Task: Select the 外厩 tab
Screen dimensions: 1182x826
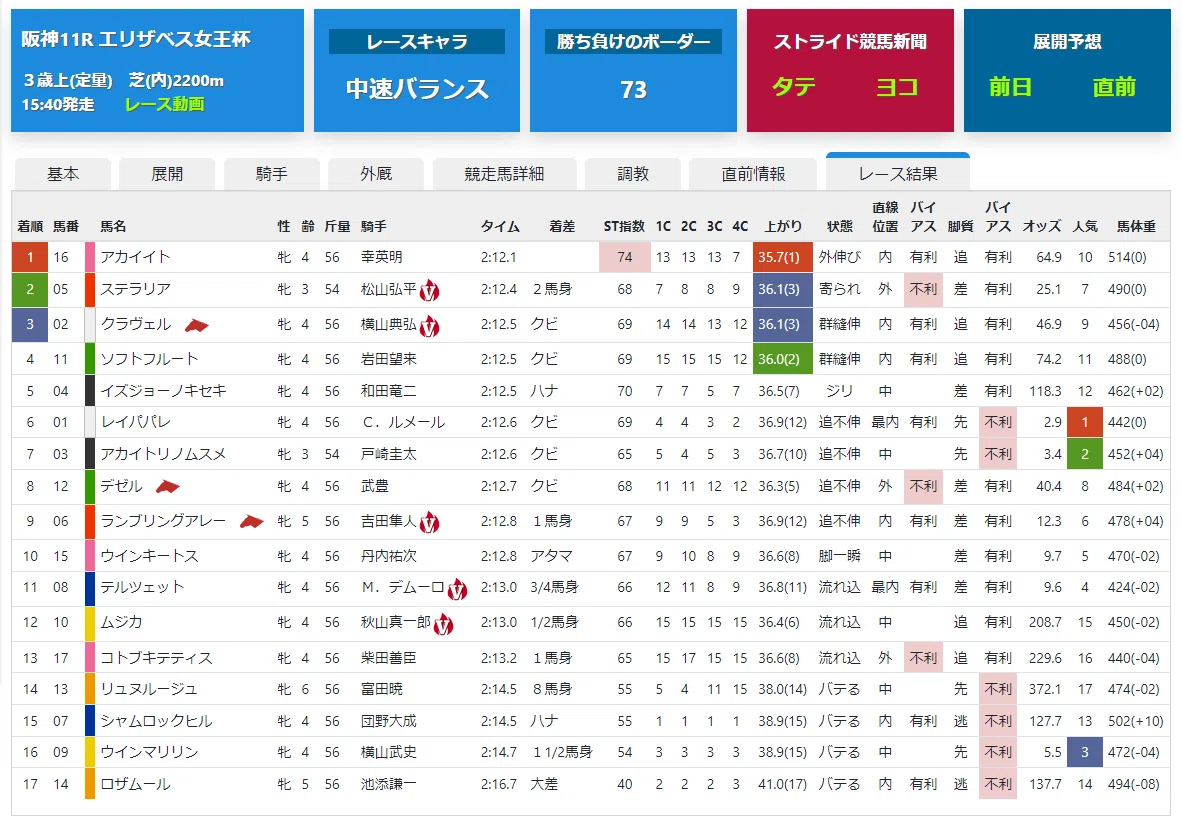Action: tap(375, 174)
